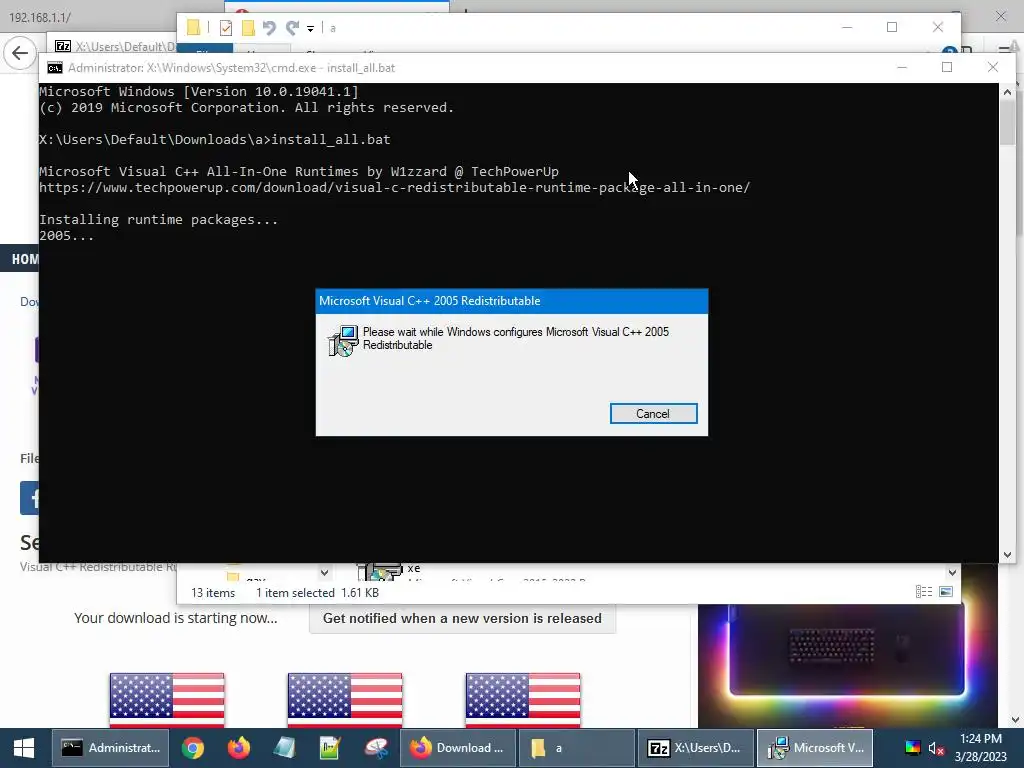The image size is (1024, 768).
Task: Click the Explorer nav pane scroll-down chevron
Action: 325,573
